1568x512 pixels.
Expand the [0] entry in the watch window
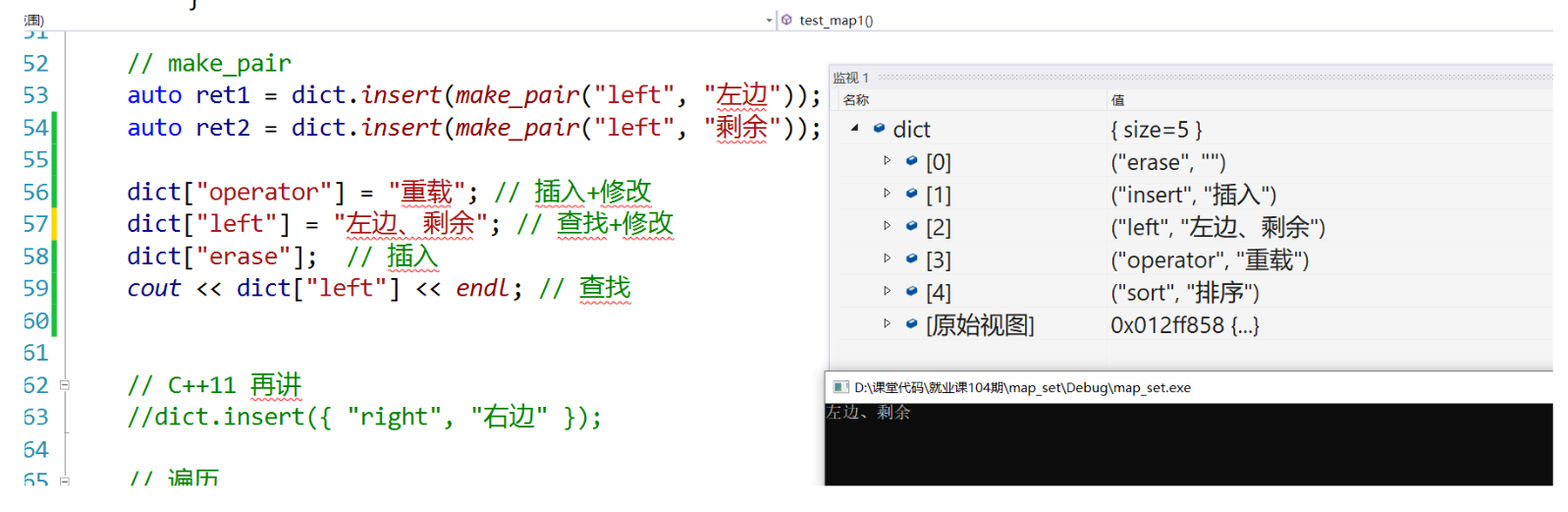pyautogui.click(x=887, y=160)
